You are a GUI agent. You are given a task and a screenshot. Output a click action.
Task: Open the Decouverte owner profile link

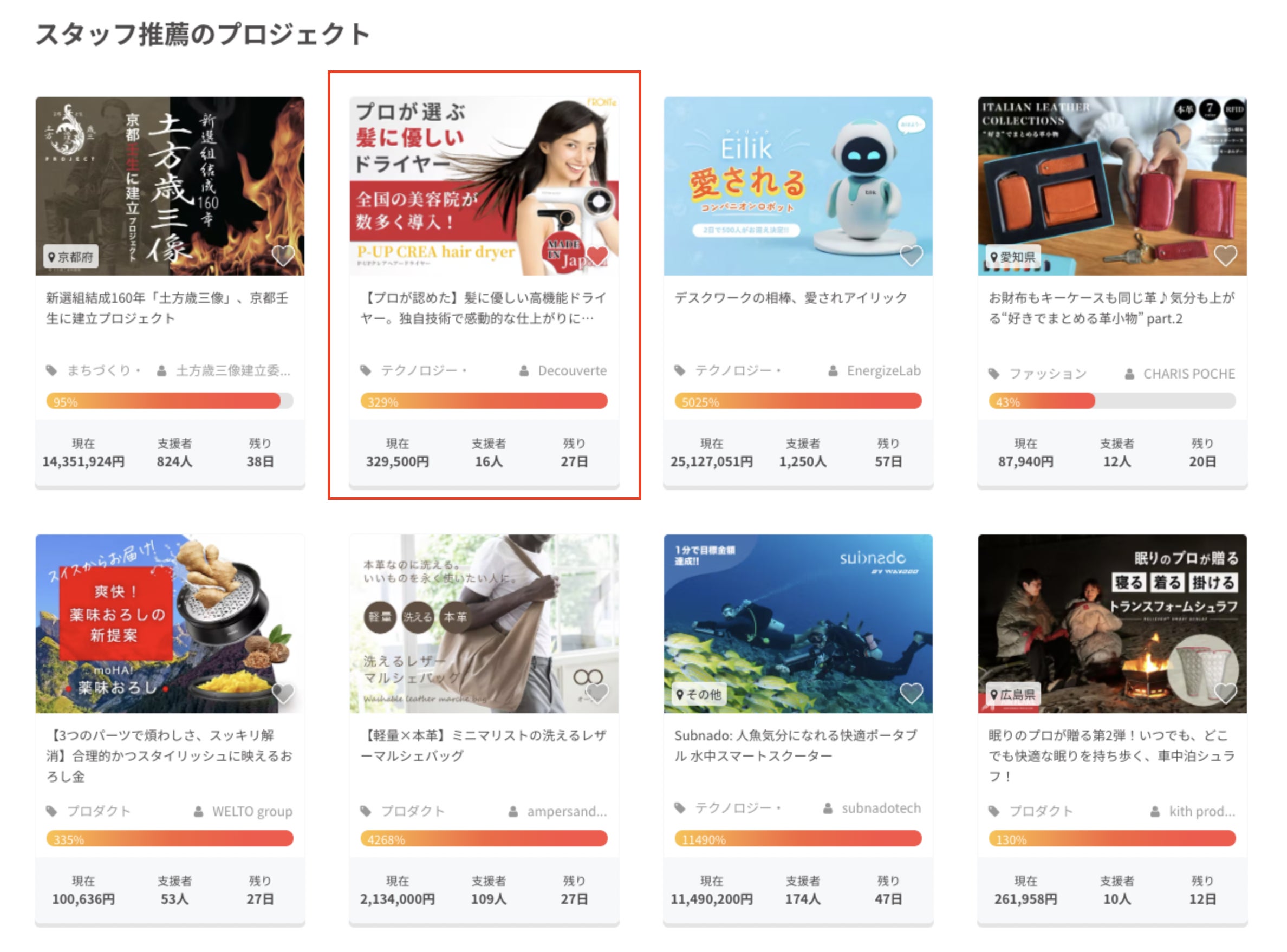click(573, 370)
